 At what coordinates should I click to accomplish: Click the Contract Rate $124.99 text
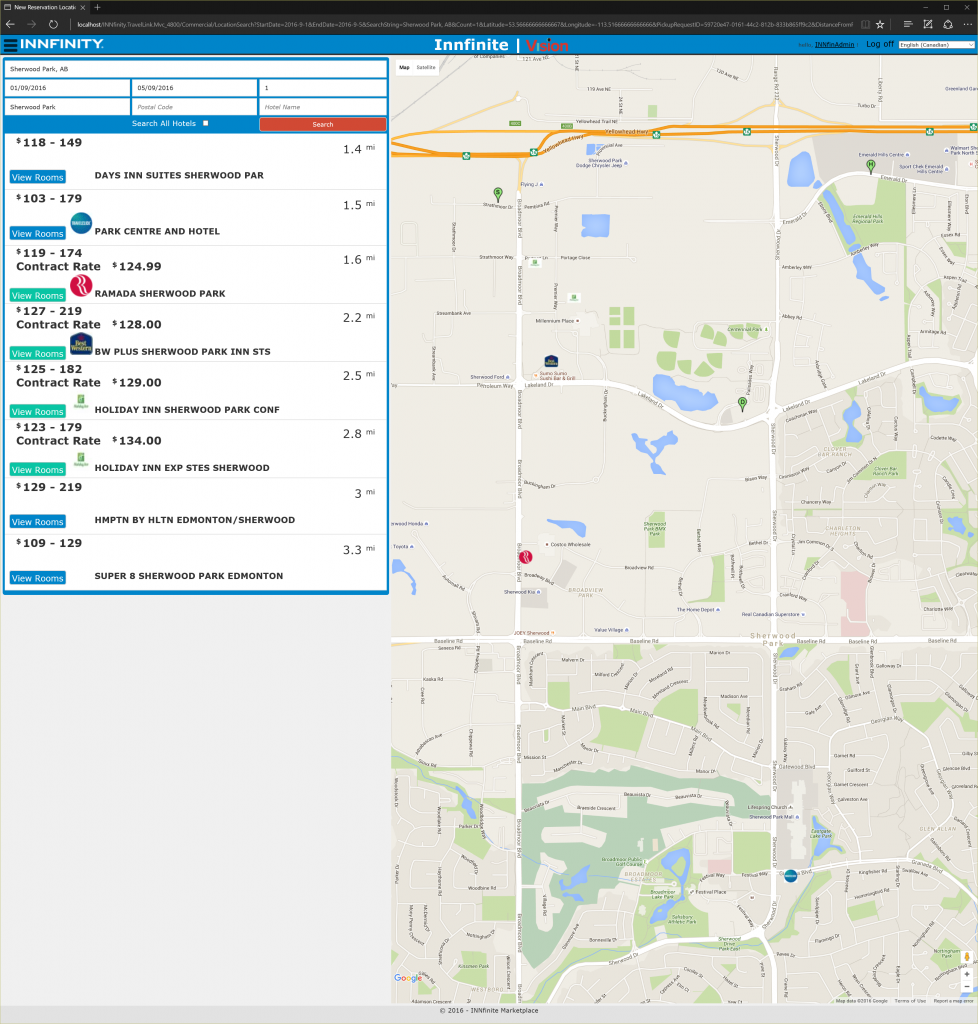coord(89,266)
